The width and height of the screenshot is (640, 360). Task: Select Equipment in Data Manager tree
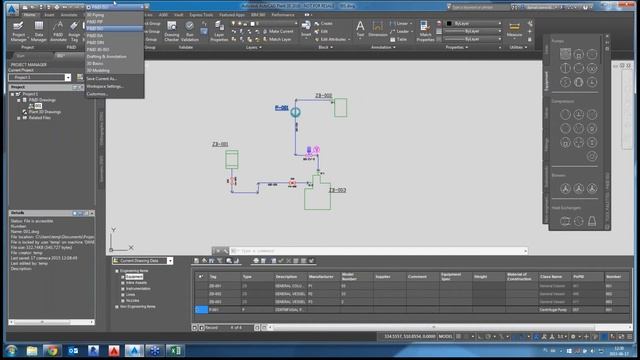tap(134, 276)
